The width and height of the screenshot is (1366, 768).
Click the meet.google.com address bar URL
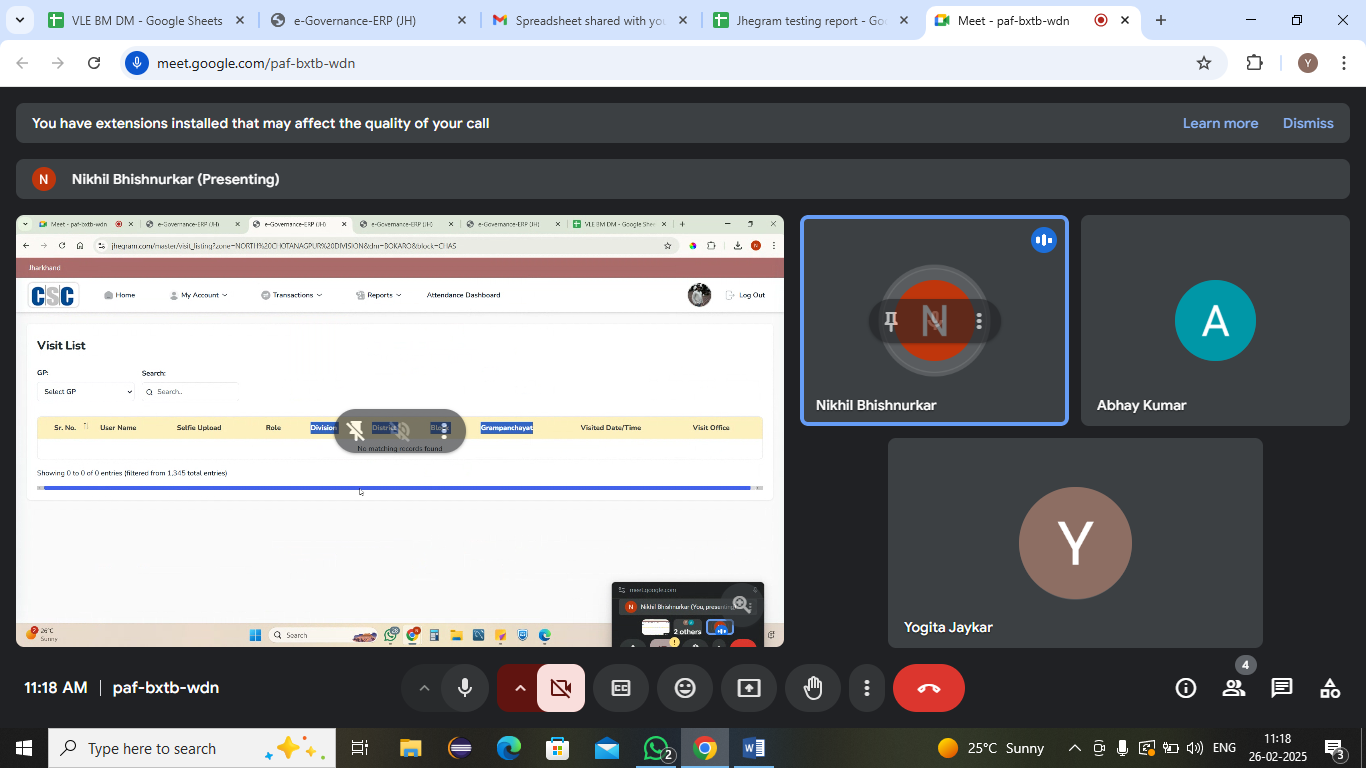[x=256, y=63]
